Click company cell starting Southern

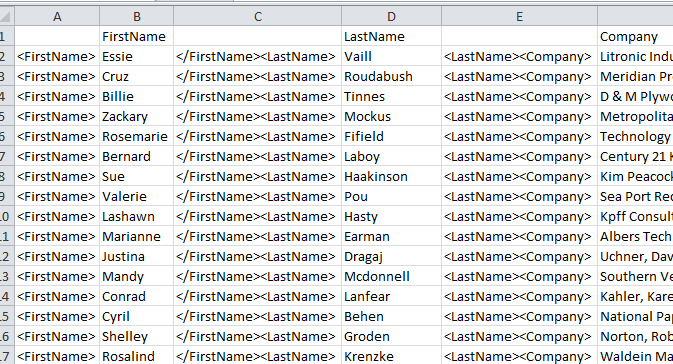tap(635, 276)
